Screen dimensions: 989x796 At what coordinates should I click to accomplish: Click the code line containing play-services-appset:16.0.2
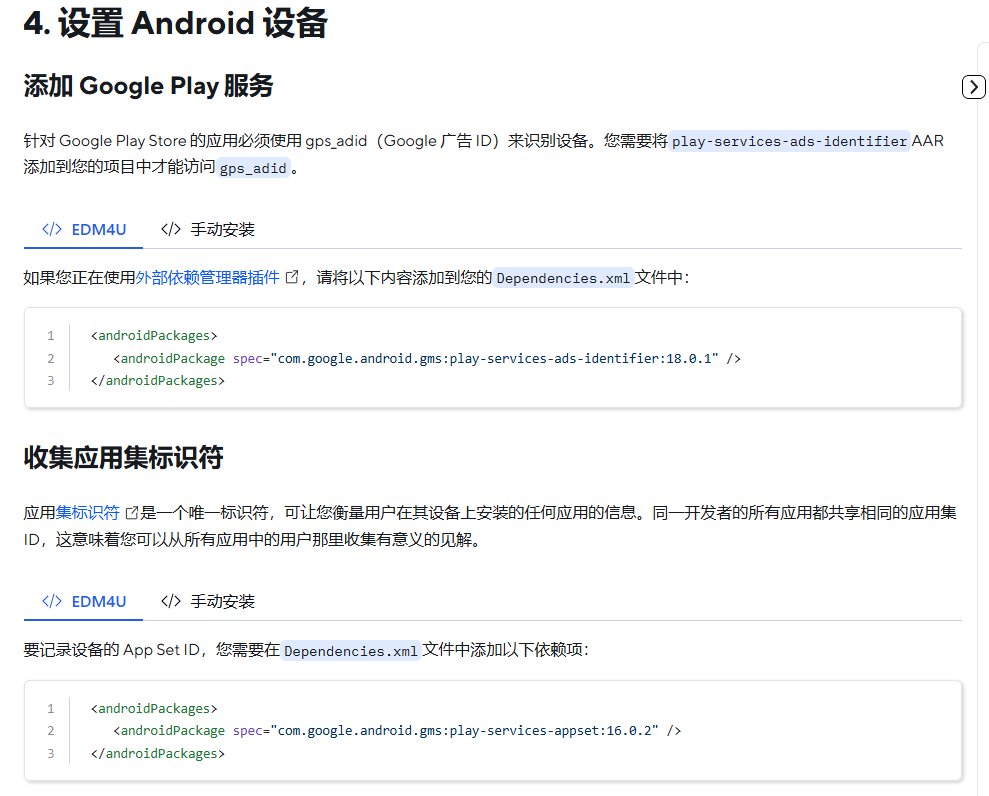point(397,730)
